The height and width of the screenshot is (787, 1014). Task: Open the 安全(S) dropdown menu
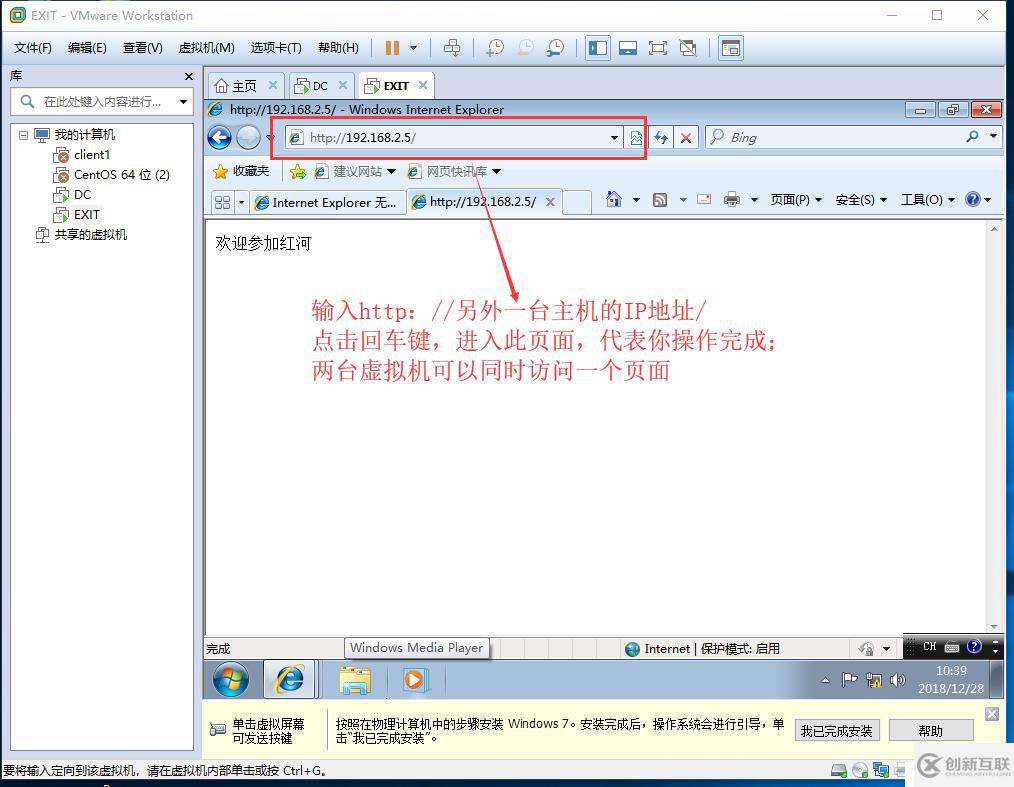coord(861,200)
